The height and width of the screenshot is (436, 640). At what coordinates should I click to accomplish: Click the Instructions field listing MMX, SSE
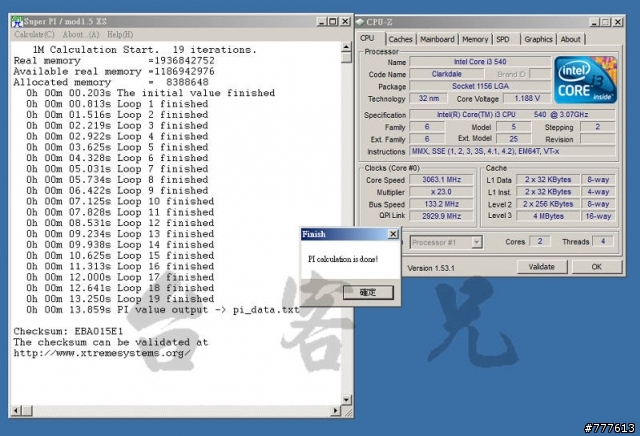[512, 151]
